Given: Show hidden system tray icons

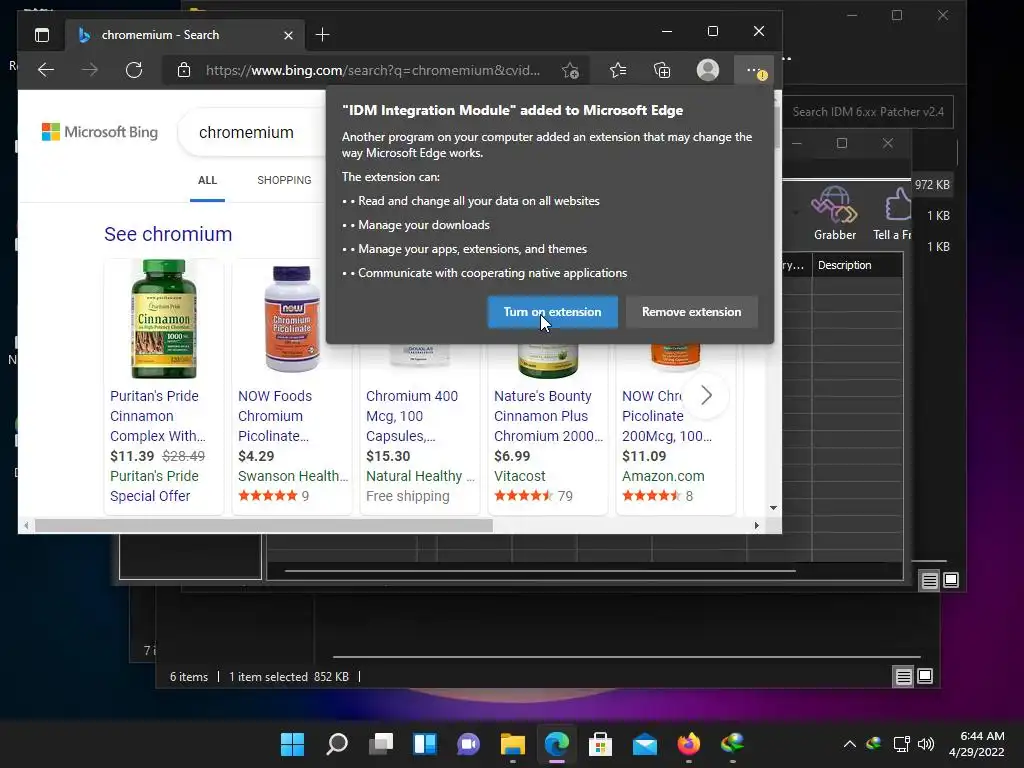Looking at the screenshot, I should [x=850, y=744].
